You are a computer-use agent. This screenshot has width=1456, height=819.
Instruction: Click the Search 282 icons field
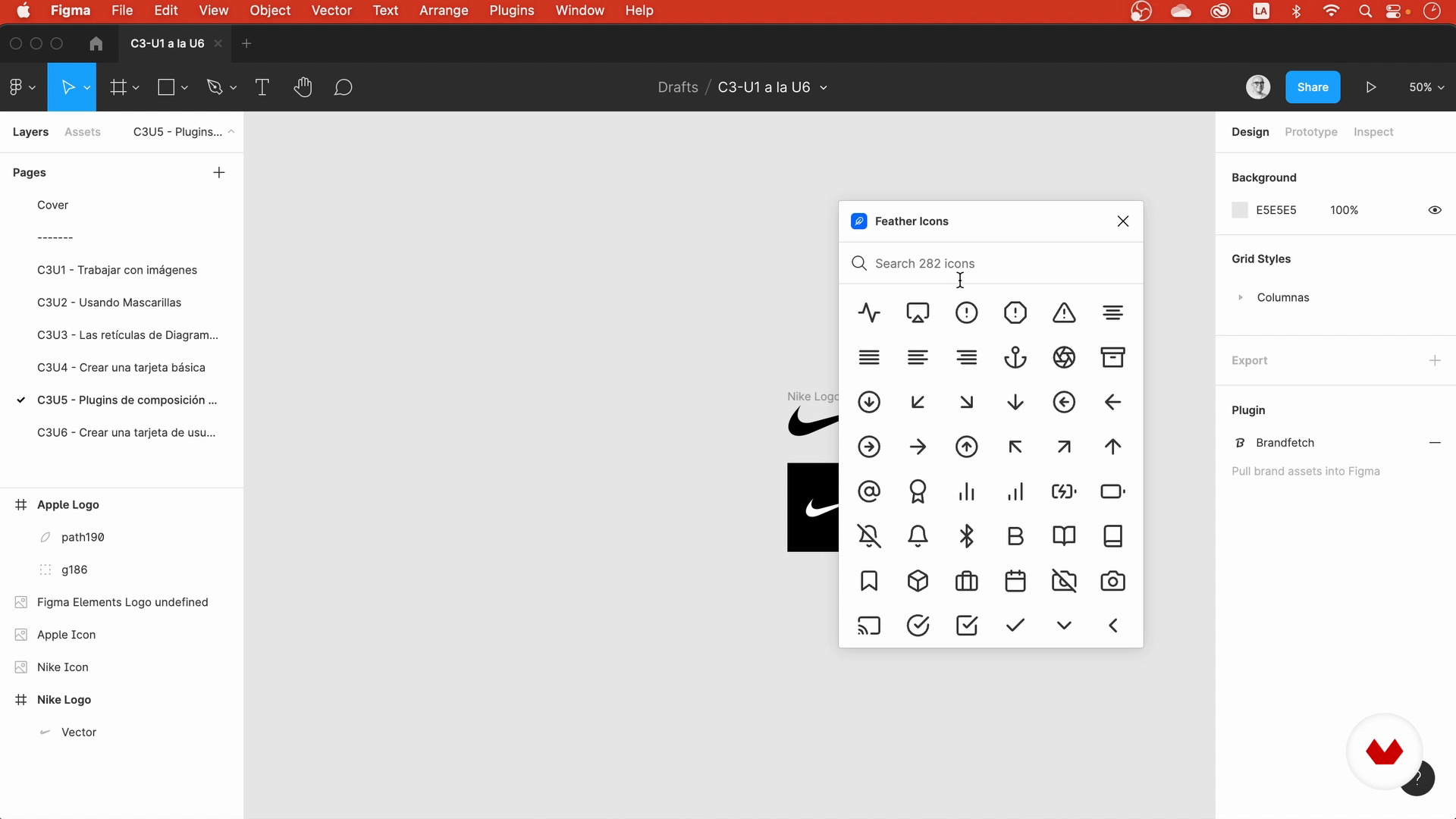[991, 263]
